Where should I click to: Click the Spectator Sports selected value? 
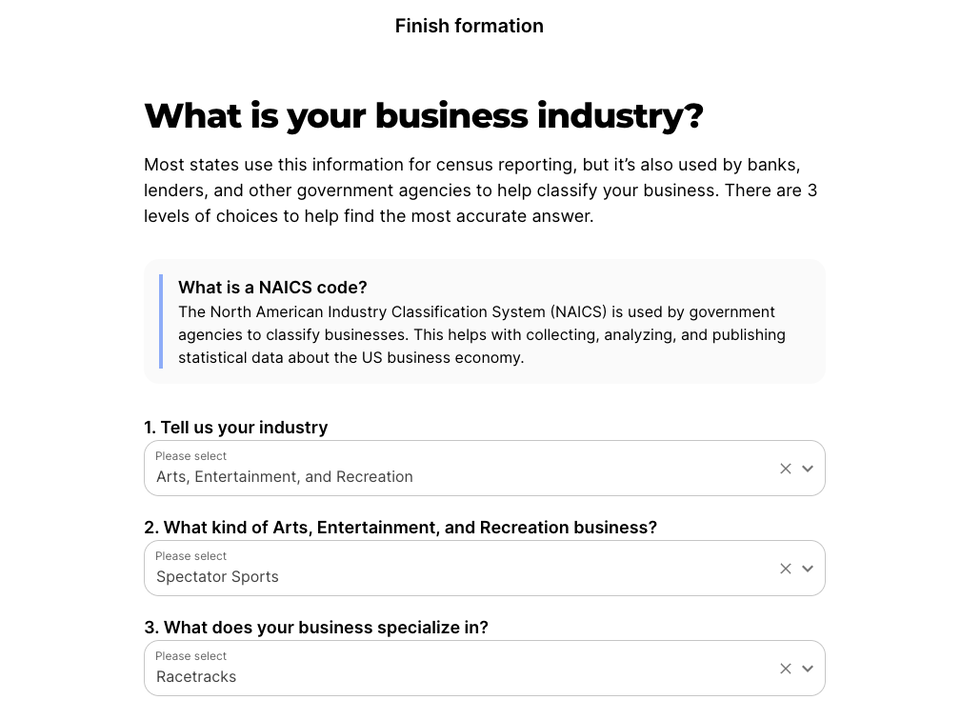[x=216, y=576]
